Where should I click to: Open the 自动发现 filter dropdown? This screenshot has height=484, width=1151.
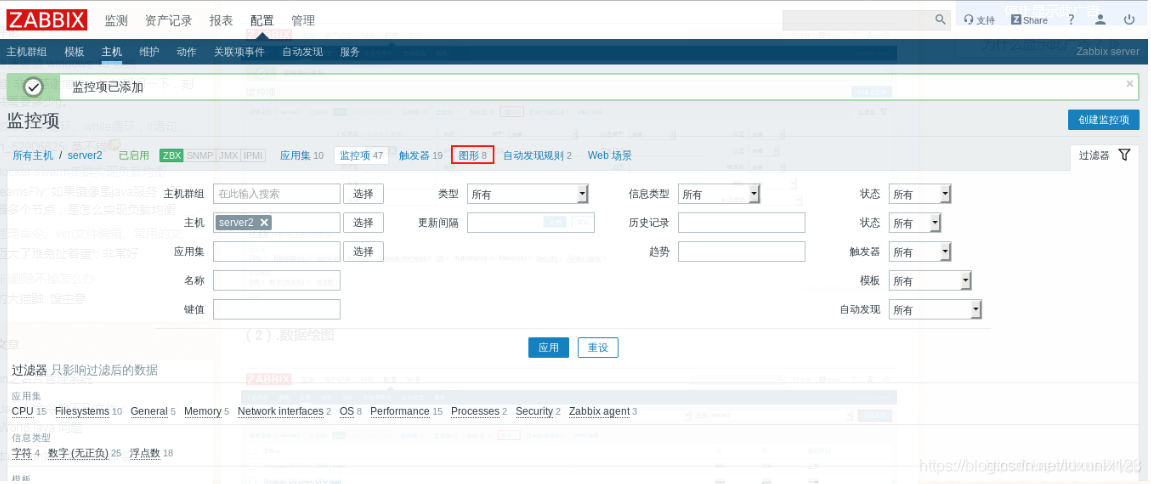[x=935, y=309]
